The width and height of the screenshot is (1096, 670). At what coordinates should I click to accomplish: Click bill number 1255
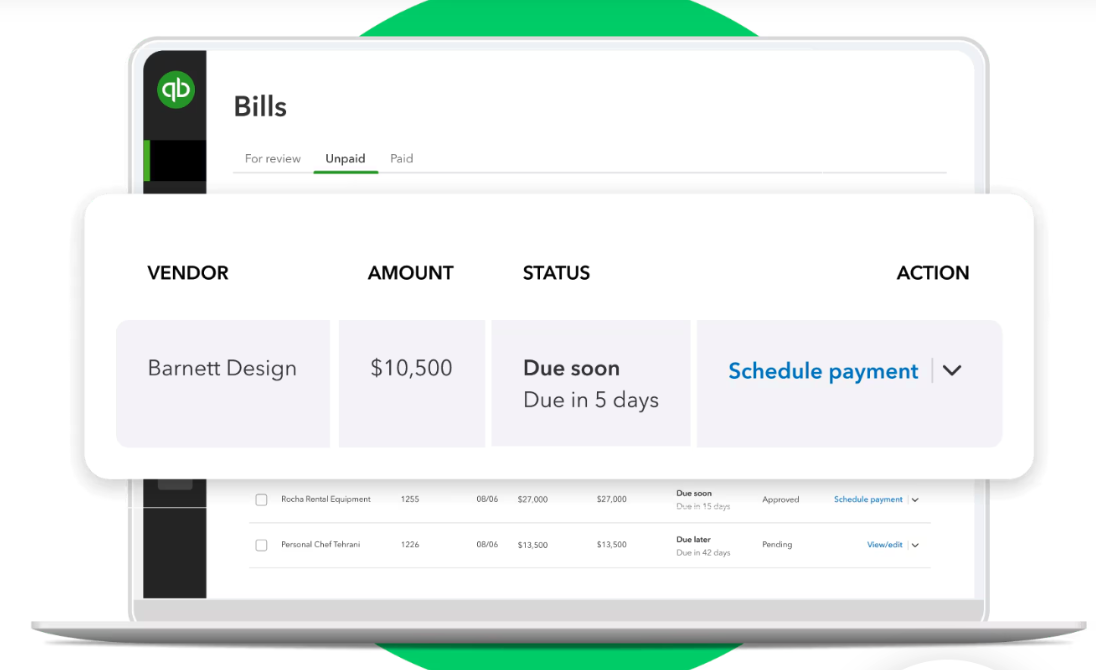[x=410, y=499]
